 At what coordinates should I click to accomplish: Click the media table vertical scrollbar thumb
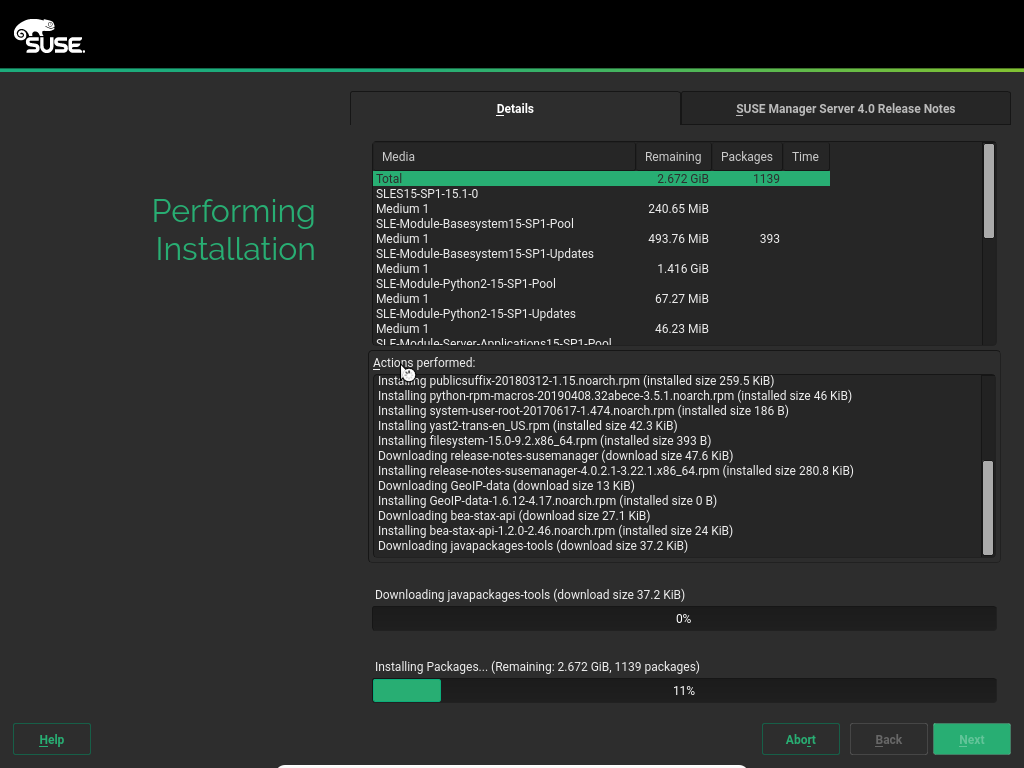[989, 191]
